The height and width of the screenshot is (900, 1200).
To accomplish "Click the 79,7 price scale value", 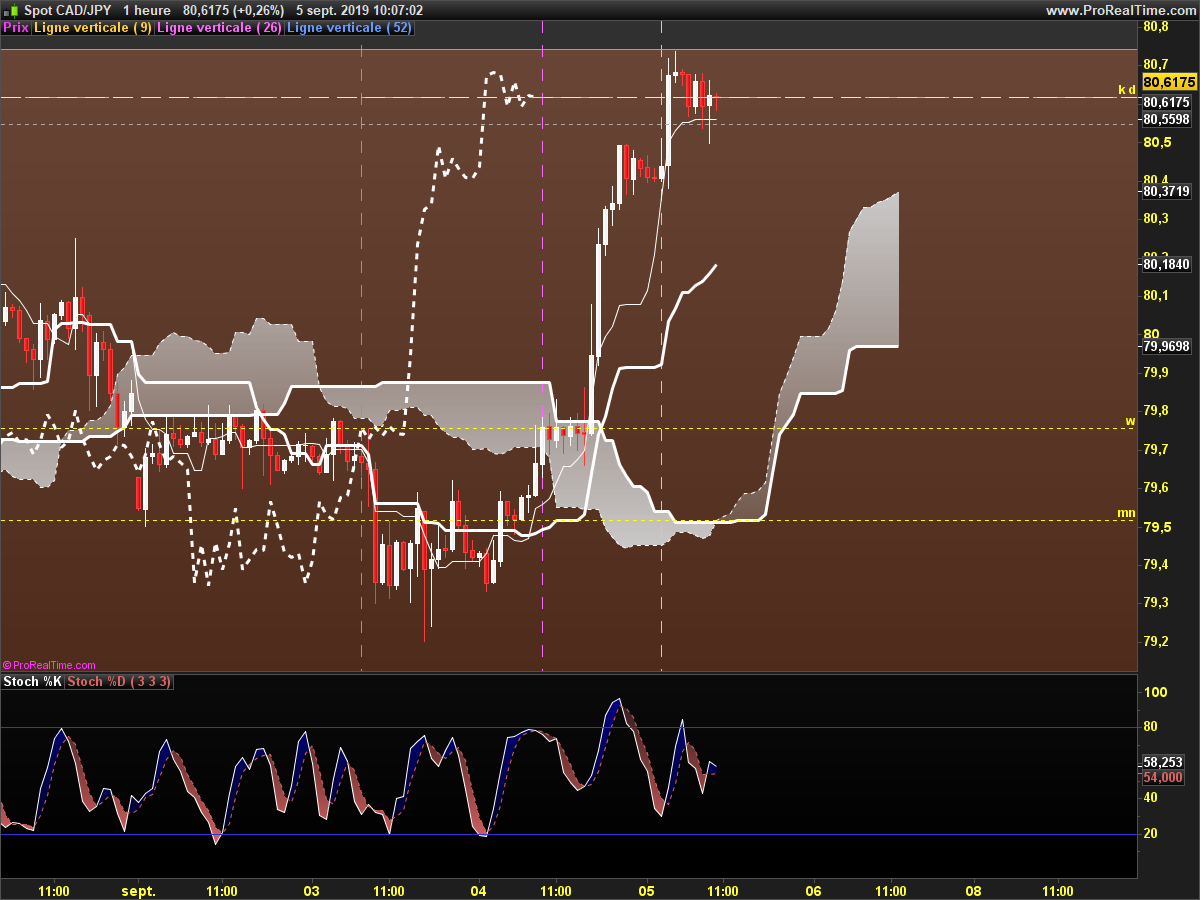I will (x=1157, y=449).
